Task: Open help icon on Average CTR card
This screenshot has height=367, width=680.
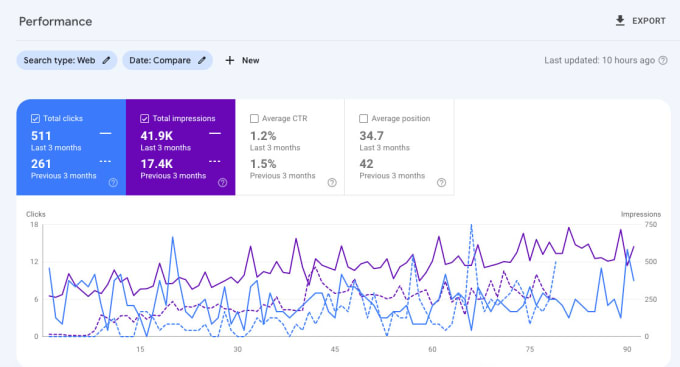Action: 332,183
